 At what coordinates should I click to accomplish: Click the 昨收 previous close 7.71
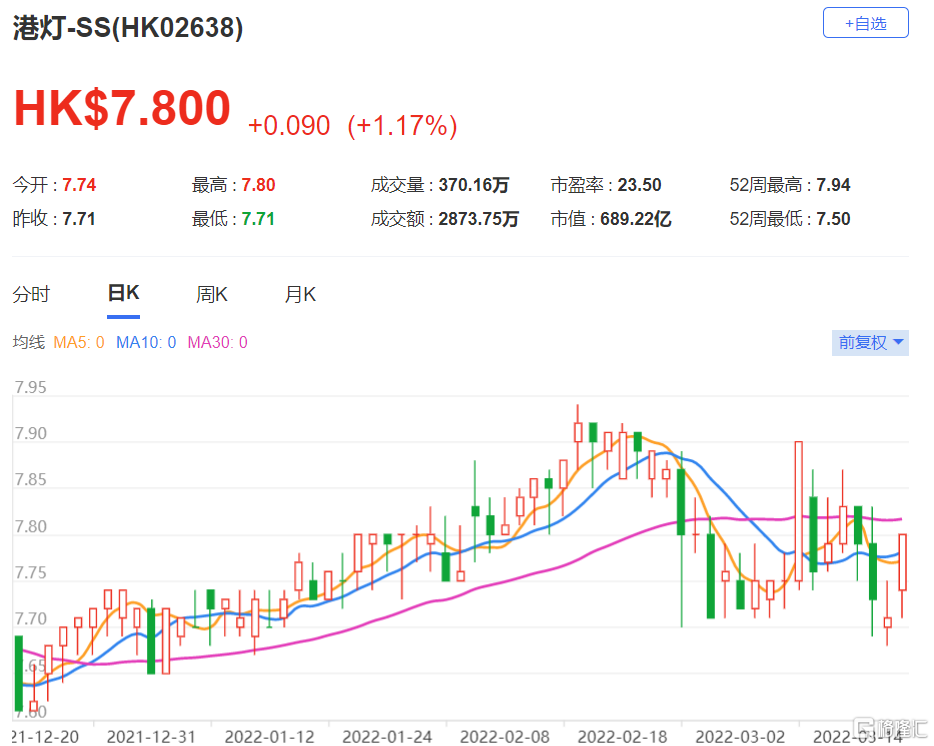(79, 219)
